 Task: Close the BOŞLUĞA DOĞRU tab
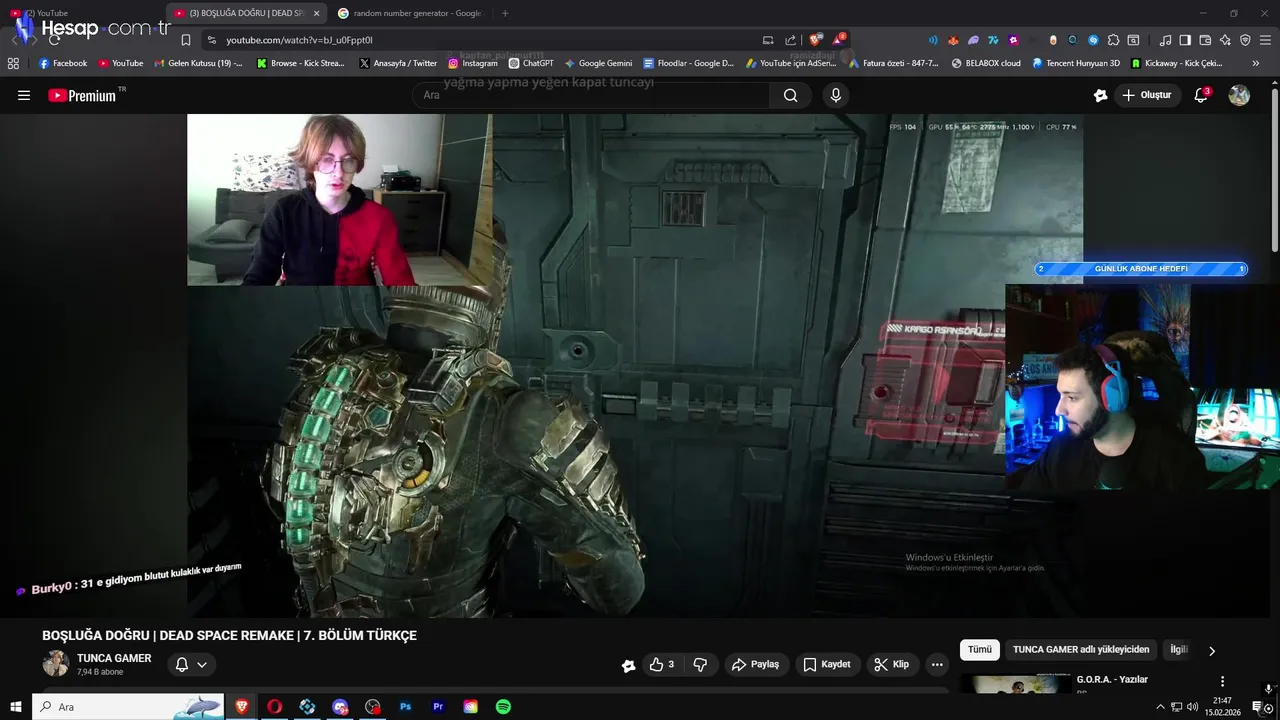click(x=316, y=13)
